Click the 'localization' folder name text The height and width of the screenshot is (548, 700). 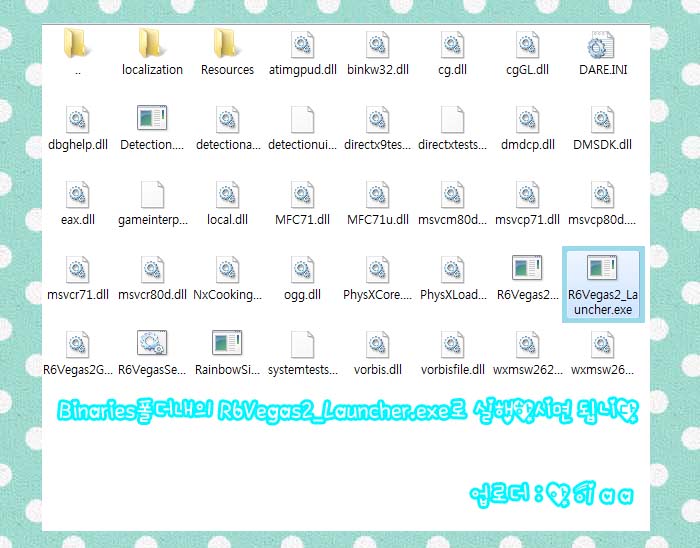coord(152,70)
